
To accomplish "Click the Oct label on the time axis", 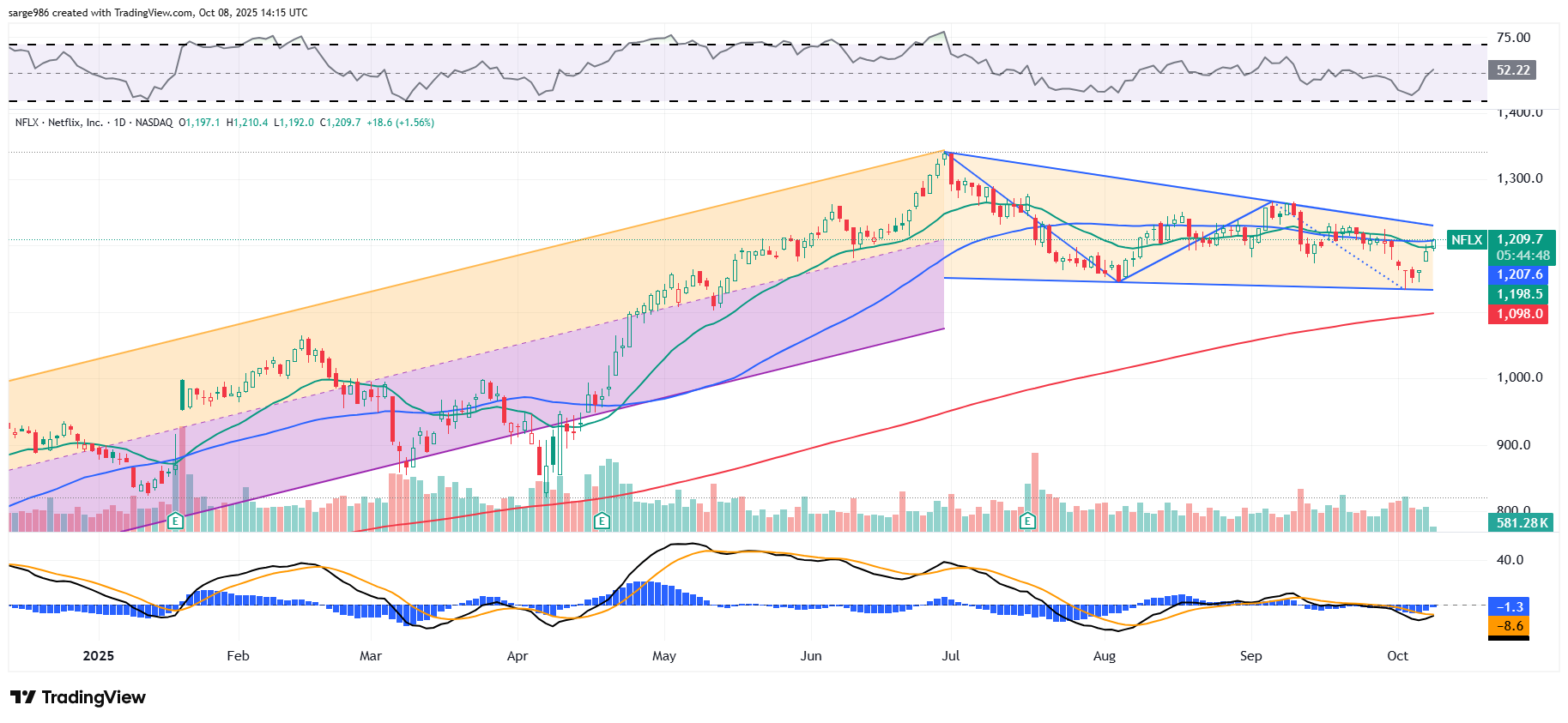I will (x=1397, y=656).
